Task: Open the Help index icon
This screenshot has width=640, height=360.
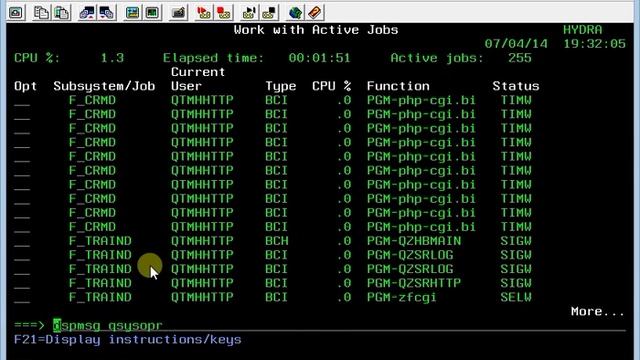Action: click(x=315, y=13)
